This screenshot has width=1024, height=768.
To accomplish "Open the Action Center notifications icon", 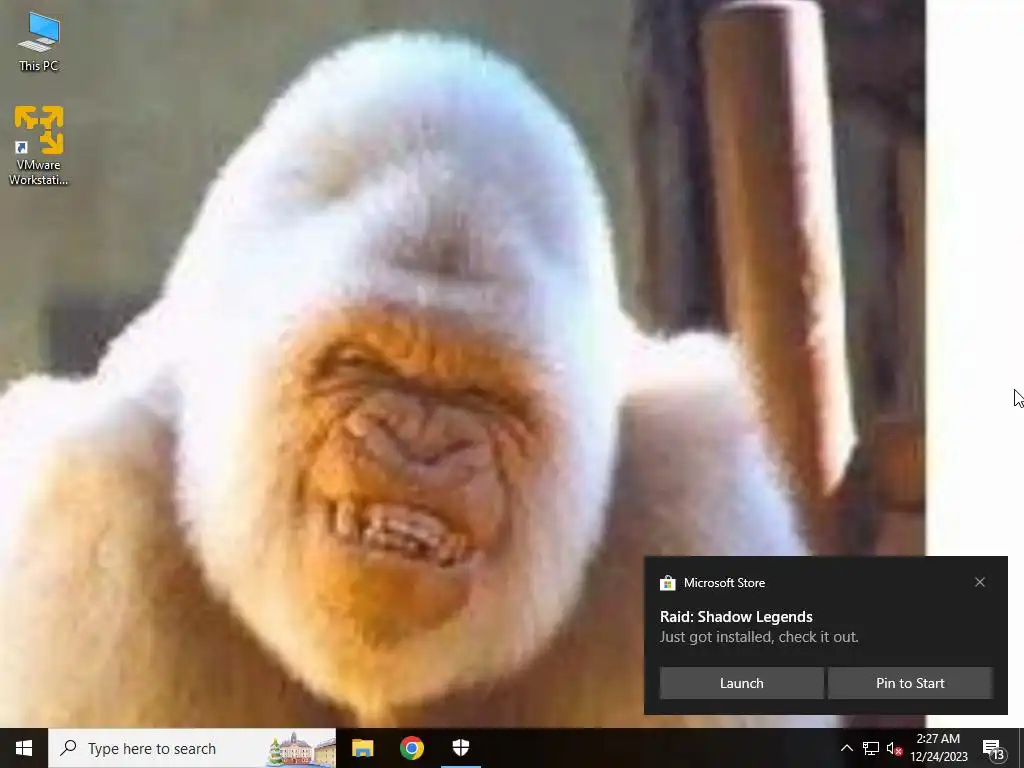I will pos(993,748).
